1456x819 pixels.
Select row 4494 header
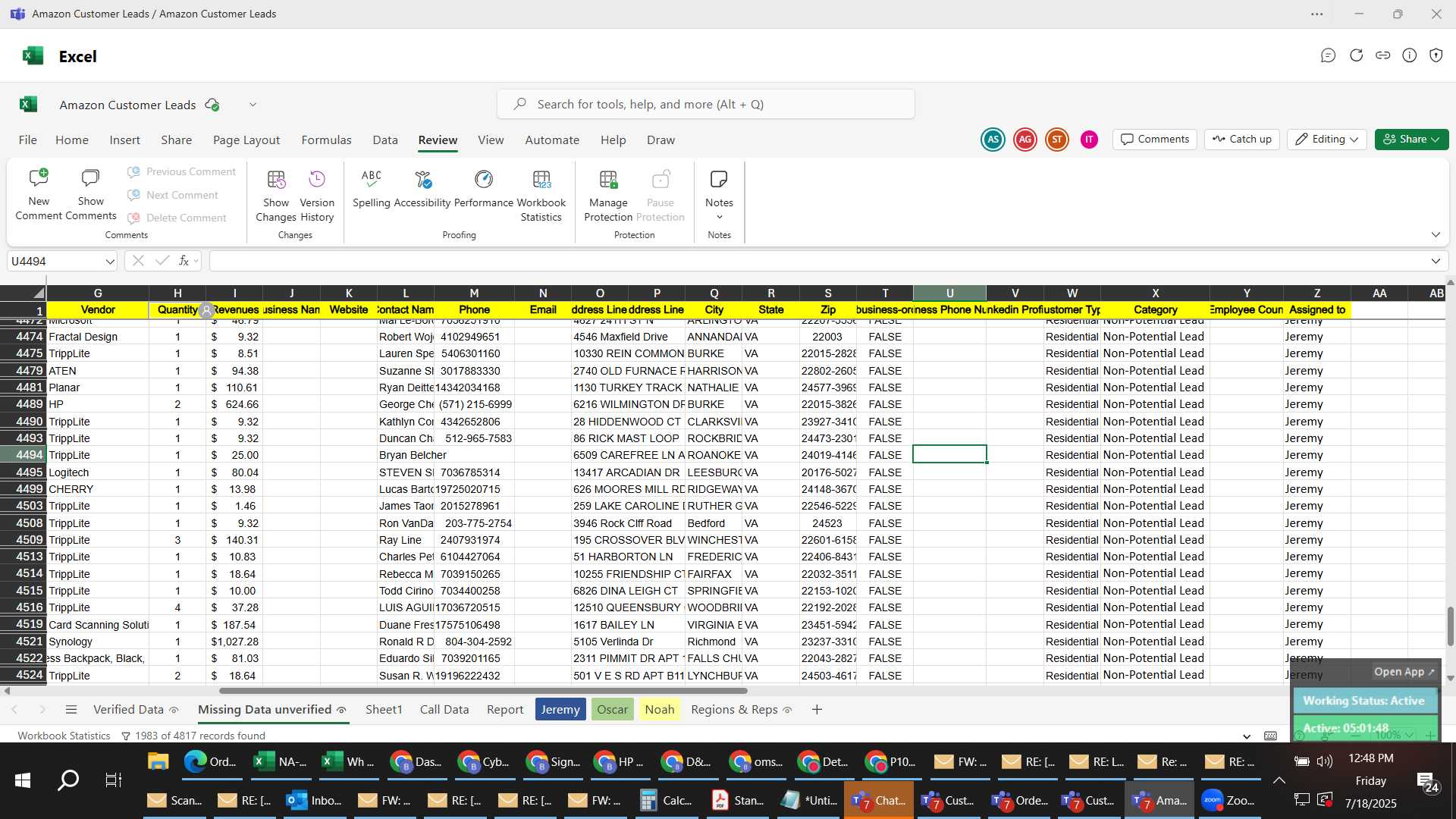pyautogui.click(x=24, y=455)
